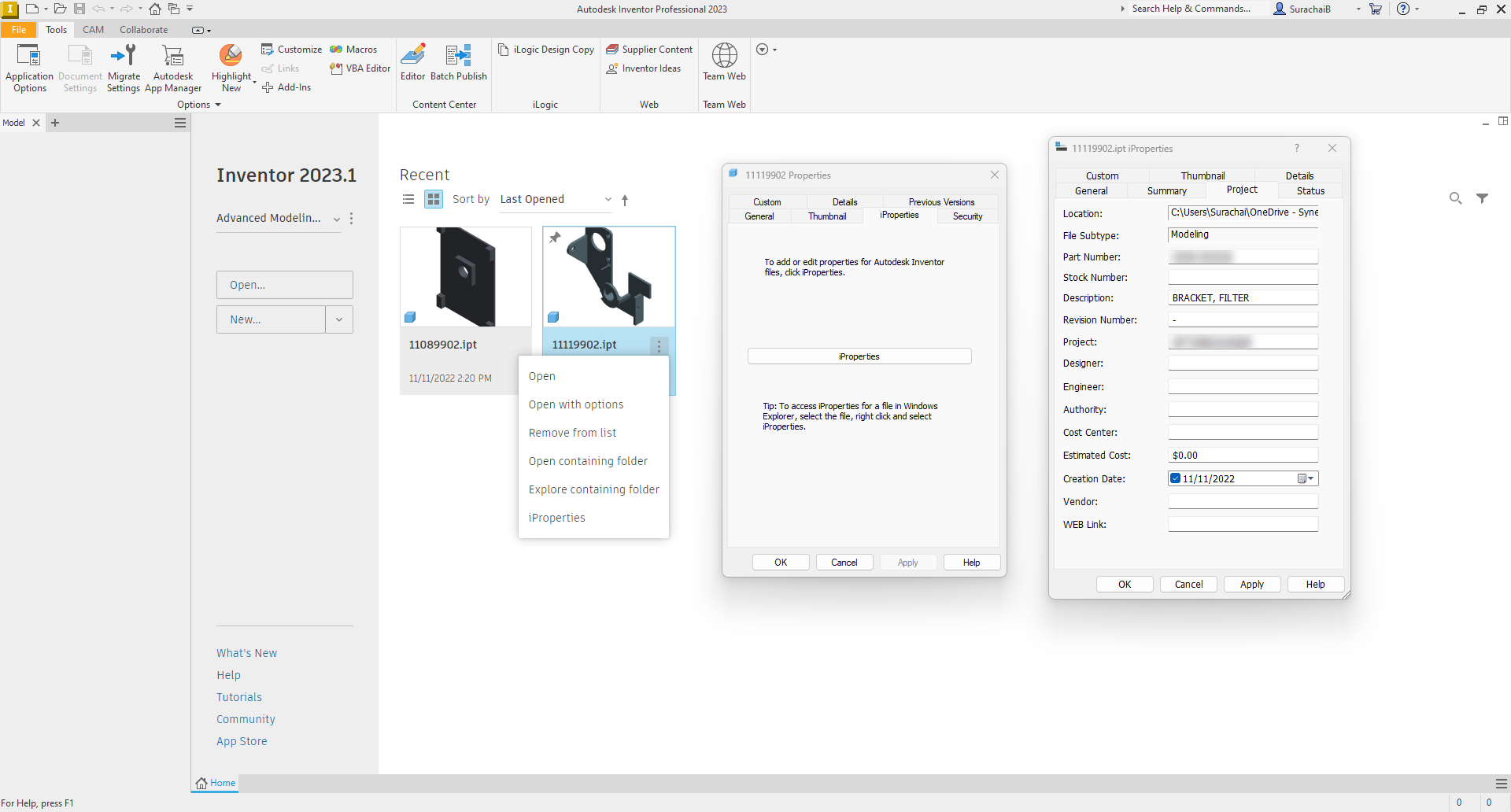Image resolution: width=1511 pixels, height=812 pixels.
Task: Open the VBA Editor
Action: 360,68
